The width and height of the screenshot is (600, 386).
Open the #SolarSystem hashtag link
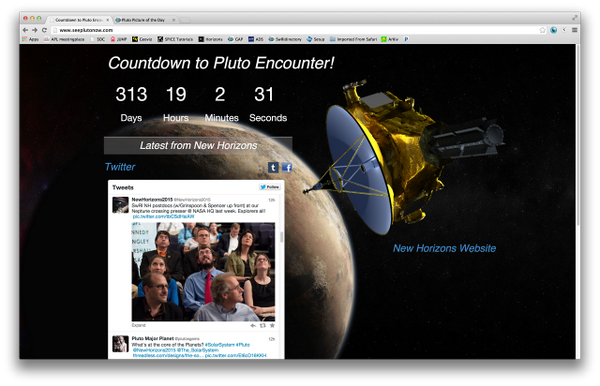point(219,345)
